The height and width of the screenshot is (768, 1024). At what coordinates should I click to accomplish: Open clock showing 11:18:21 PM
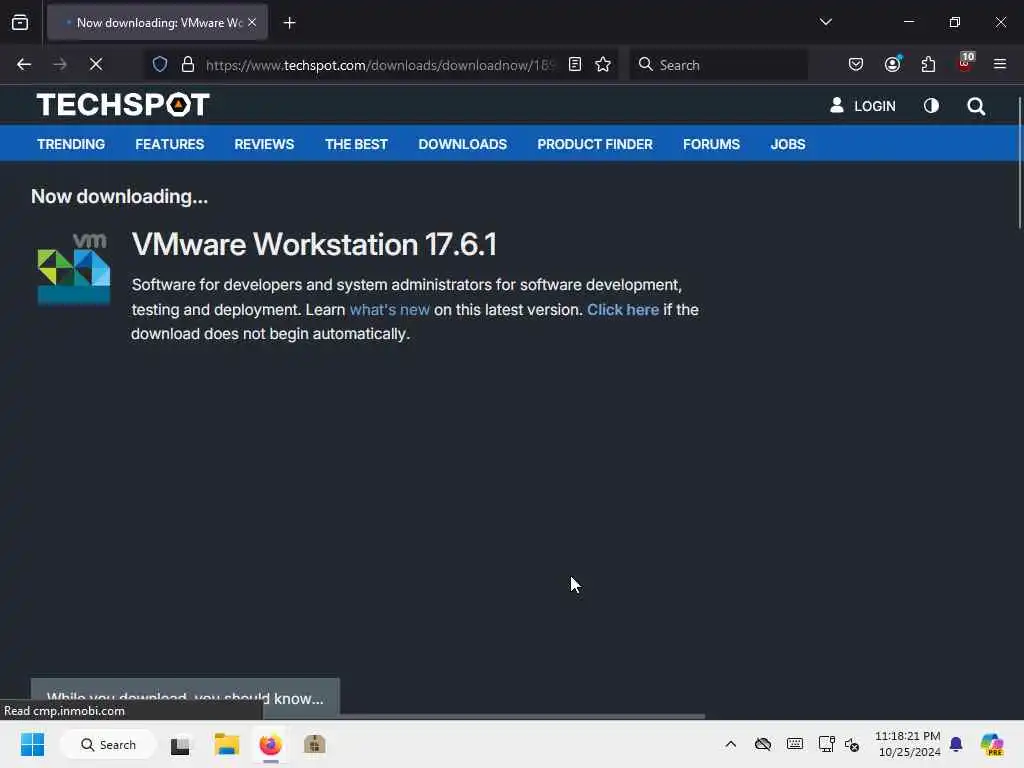(908, 744)
